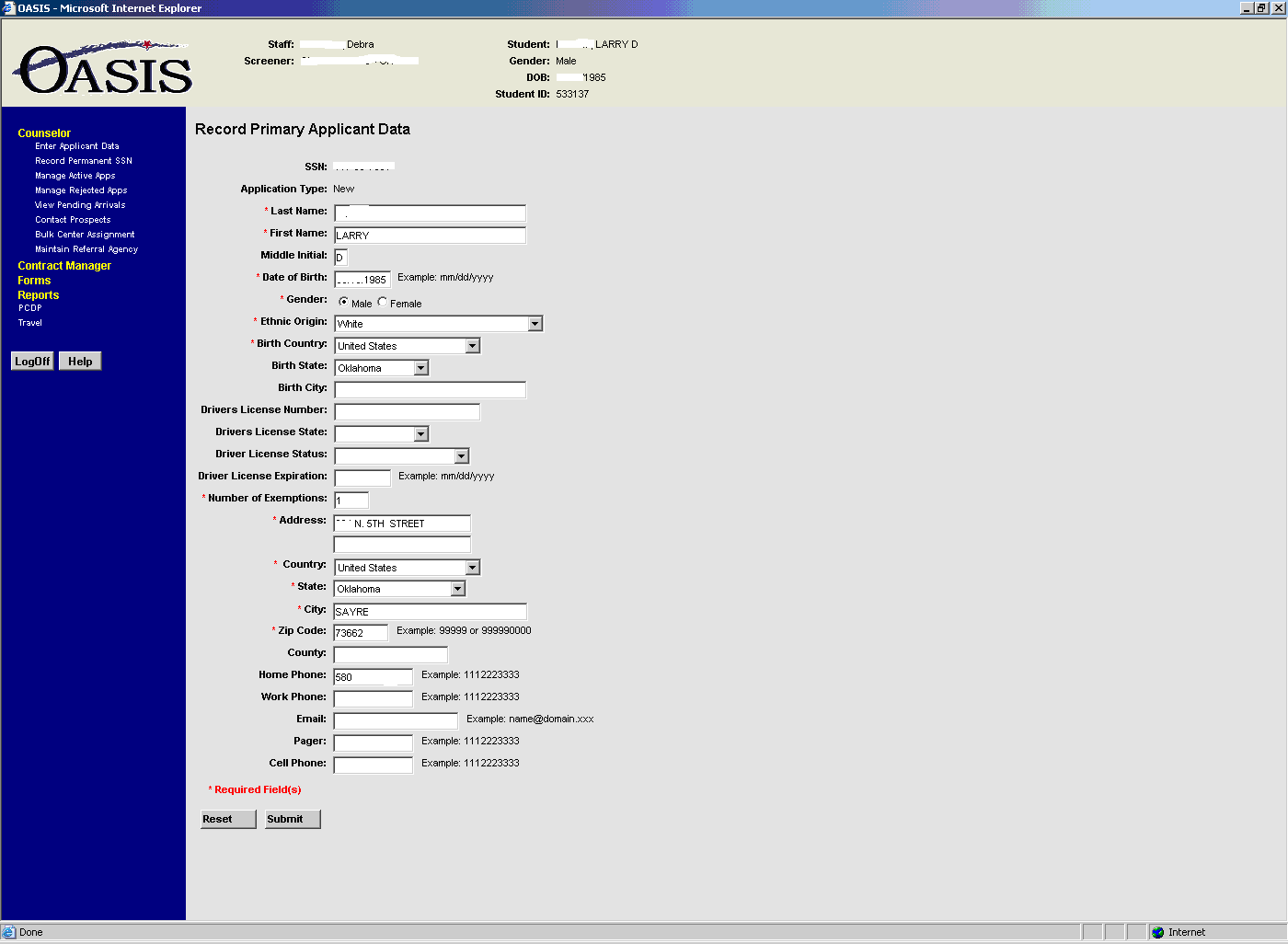
Task: Click the Done status bar text
Action: (31, 932)
